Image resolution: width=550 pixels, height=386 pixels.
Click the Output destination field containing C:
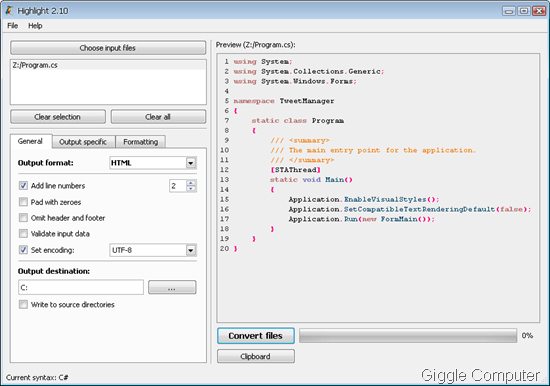coord(81,287)
